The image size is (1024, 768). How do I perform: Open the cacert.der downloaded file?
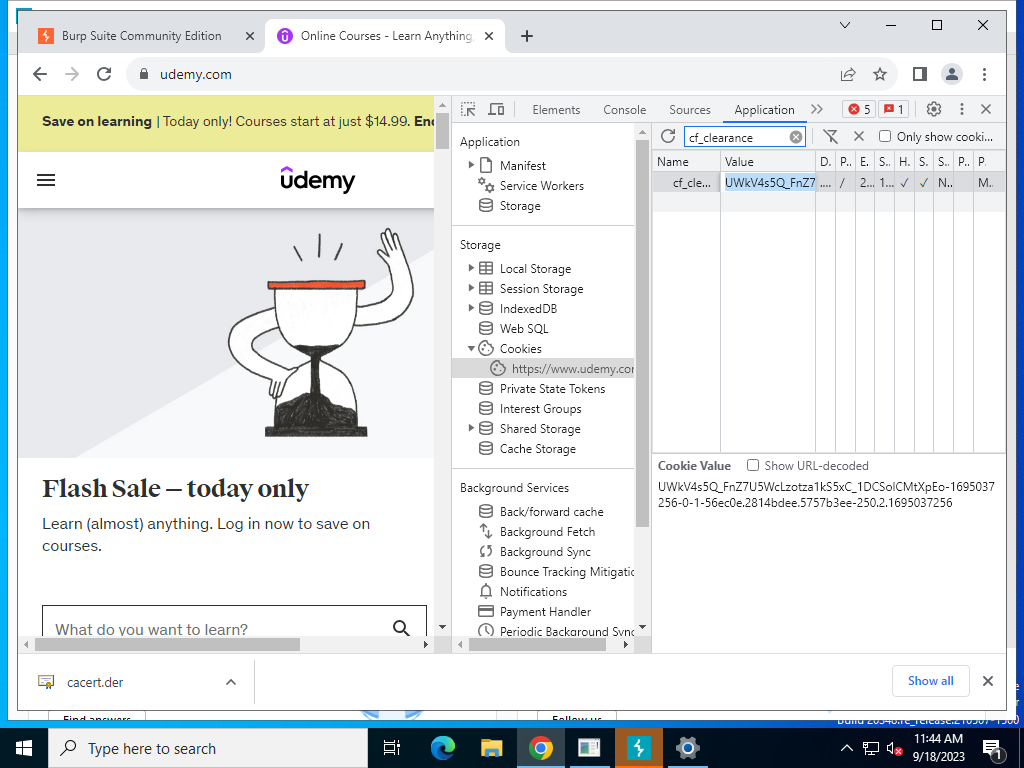(95, 682)
